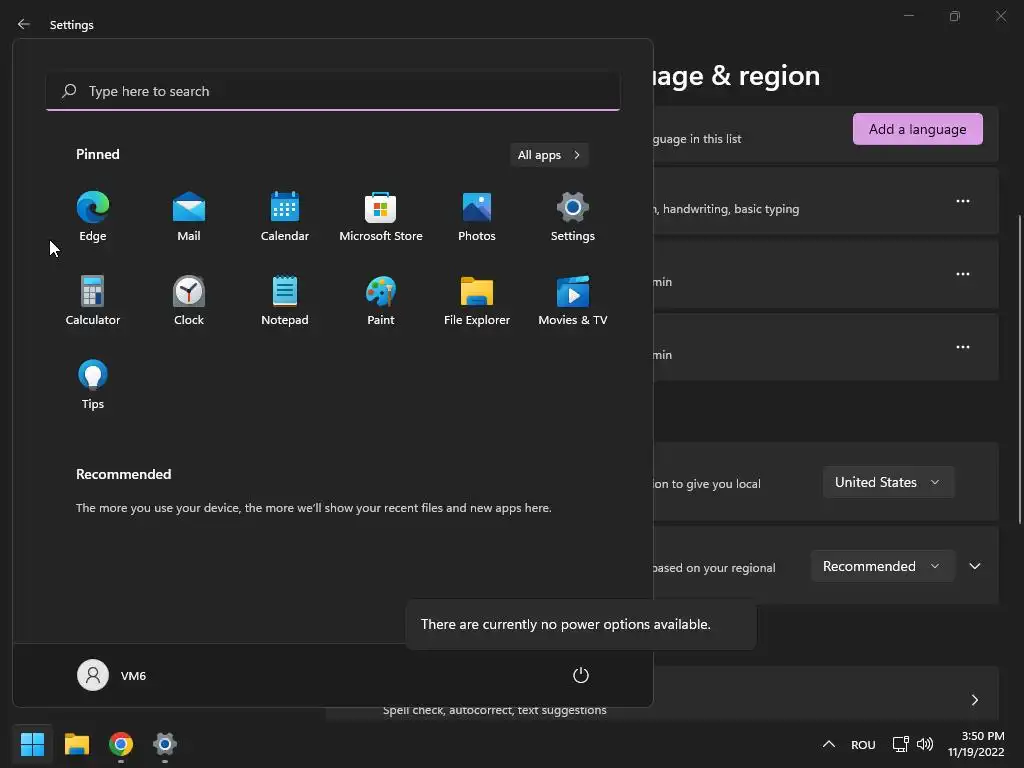Open the spell check typing settings row

coord(825,696)
